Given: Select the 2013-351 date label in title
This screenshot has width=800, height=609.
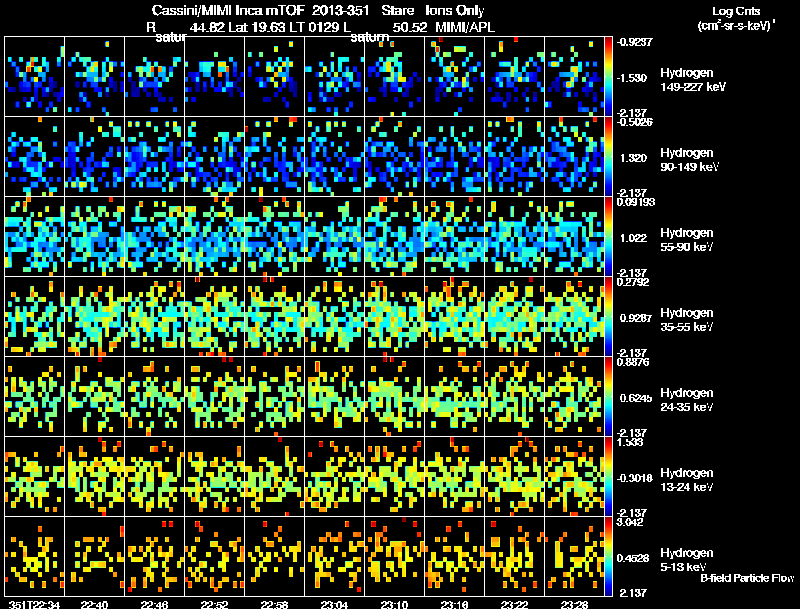Looking at the screenshot, I should (340, 11).
